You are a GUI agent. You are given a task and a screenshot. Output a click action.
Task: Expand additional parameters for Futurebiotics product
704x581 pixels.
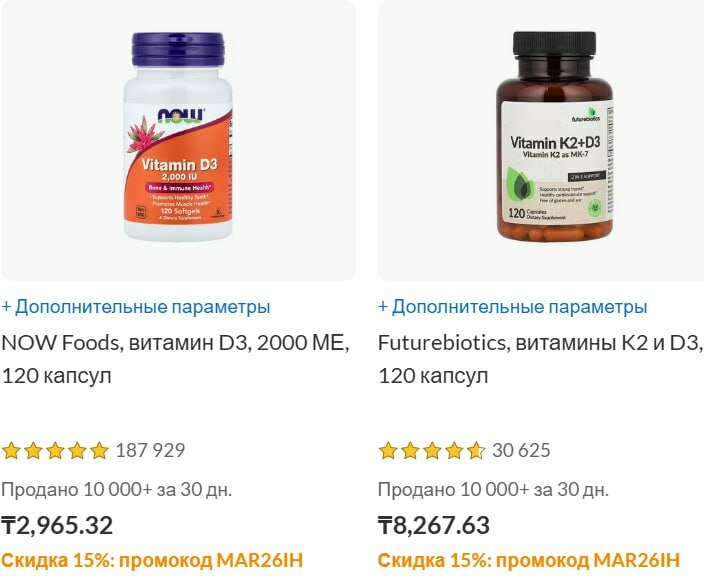[x=513, y=307]
